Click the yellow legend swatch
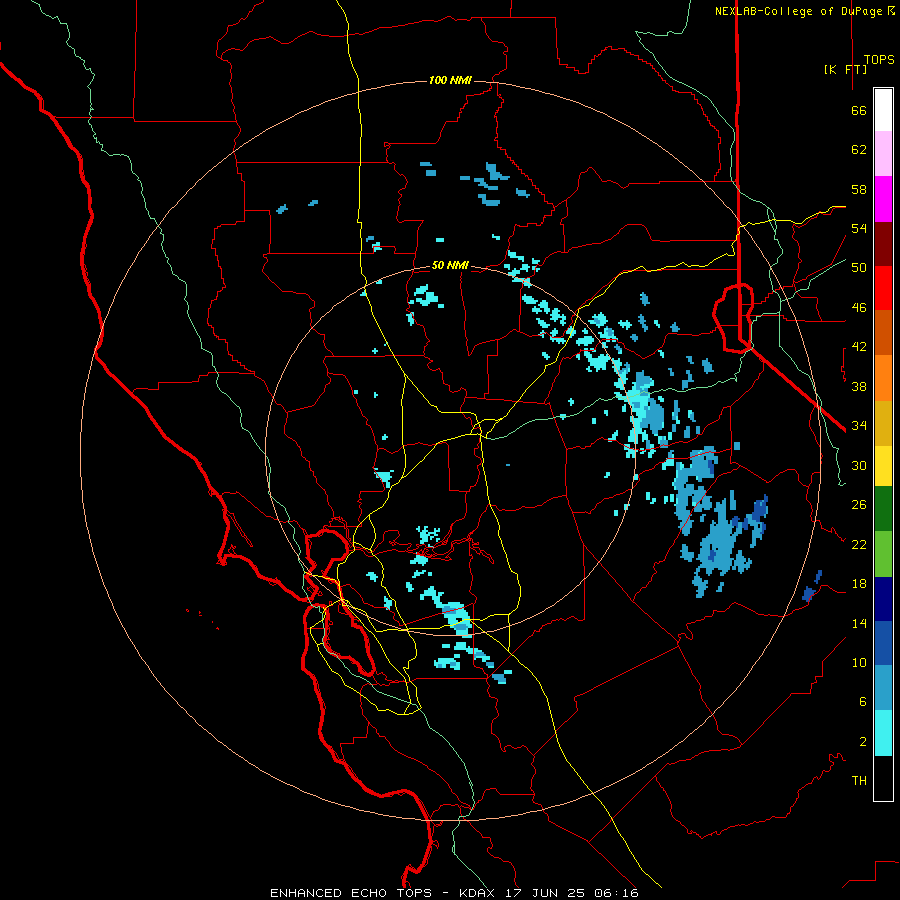 click(883, 466)
